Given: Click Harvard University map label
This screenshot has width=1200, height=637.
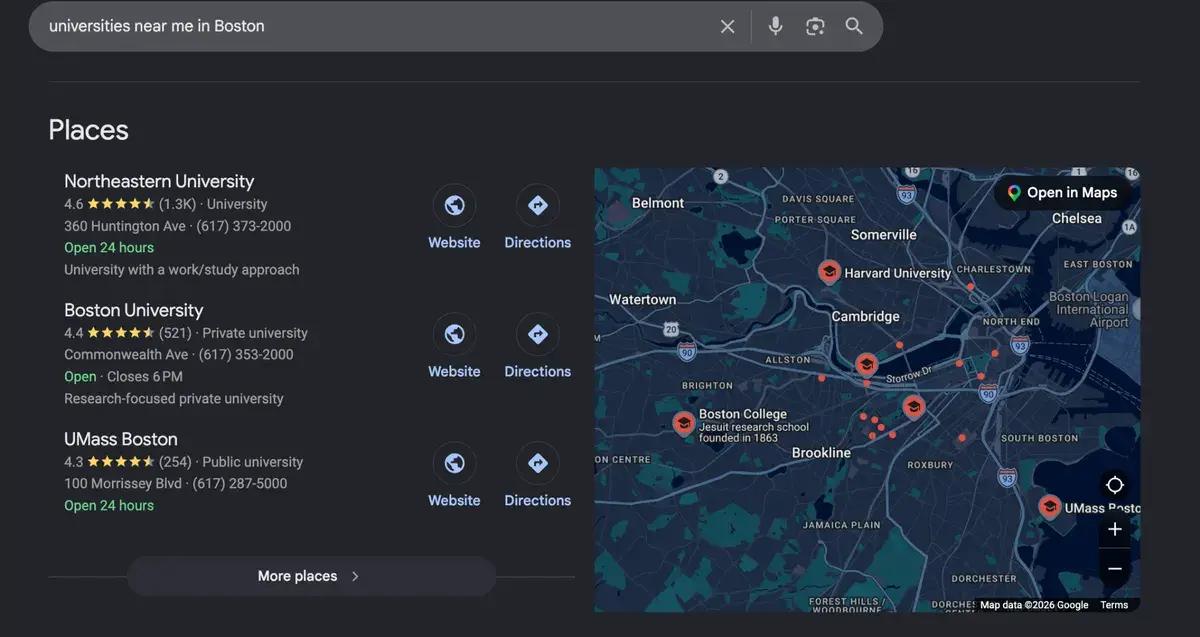Looking at the screenshot, I should click(898, 273).
